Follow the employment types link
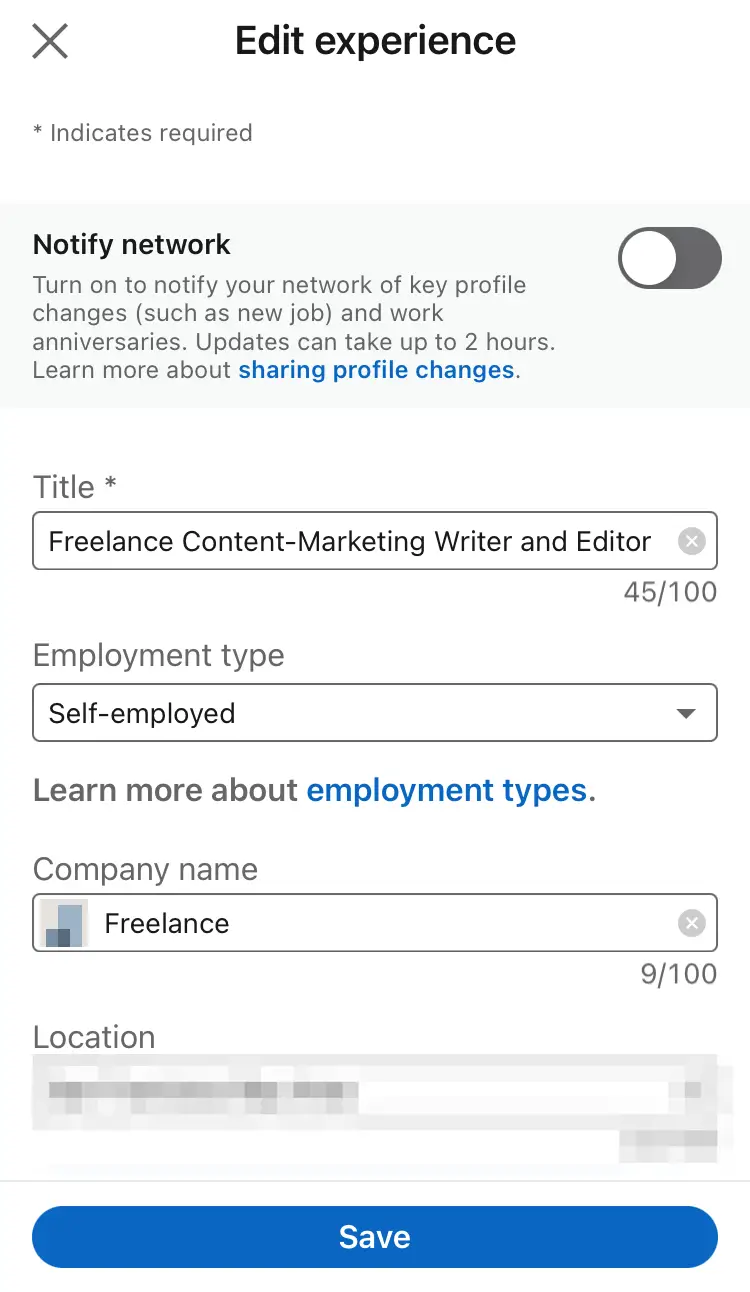Screen dimensions: 750x1292 click(446, 790)
